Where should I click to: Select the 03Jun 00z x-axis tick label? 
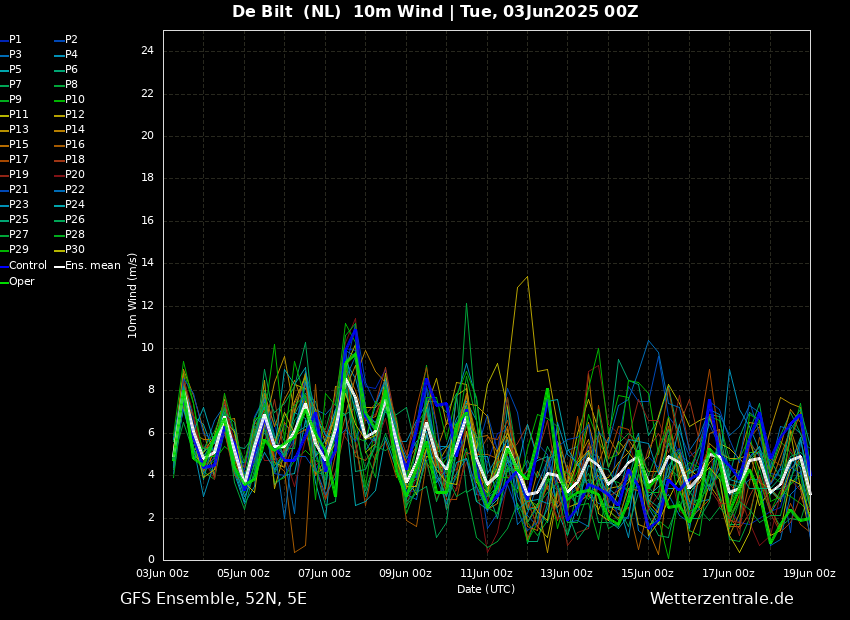(163, 574)
